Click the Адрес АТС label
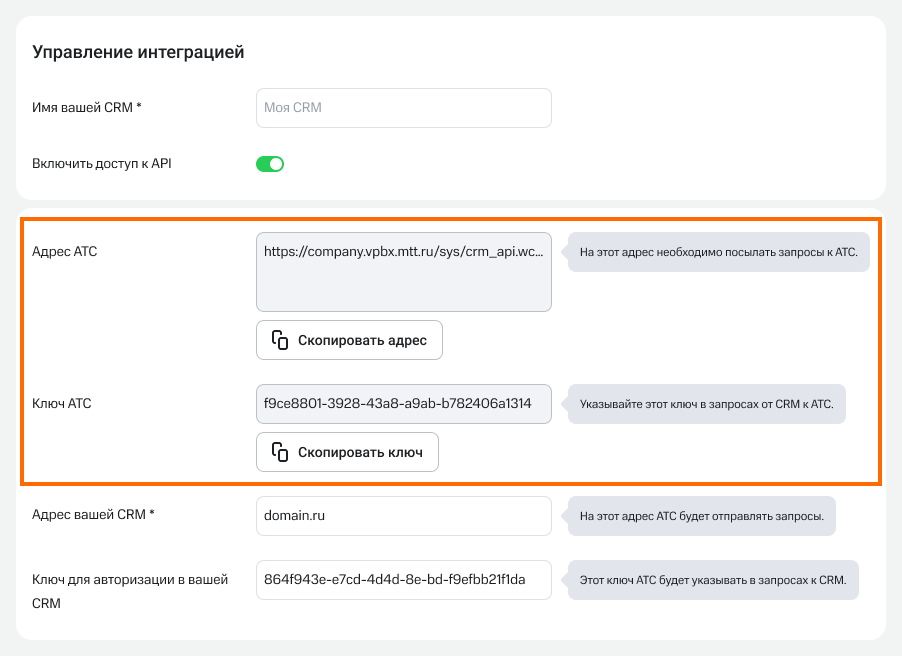The height and width of the screenshot is (657, 902). pos(65,251)
